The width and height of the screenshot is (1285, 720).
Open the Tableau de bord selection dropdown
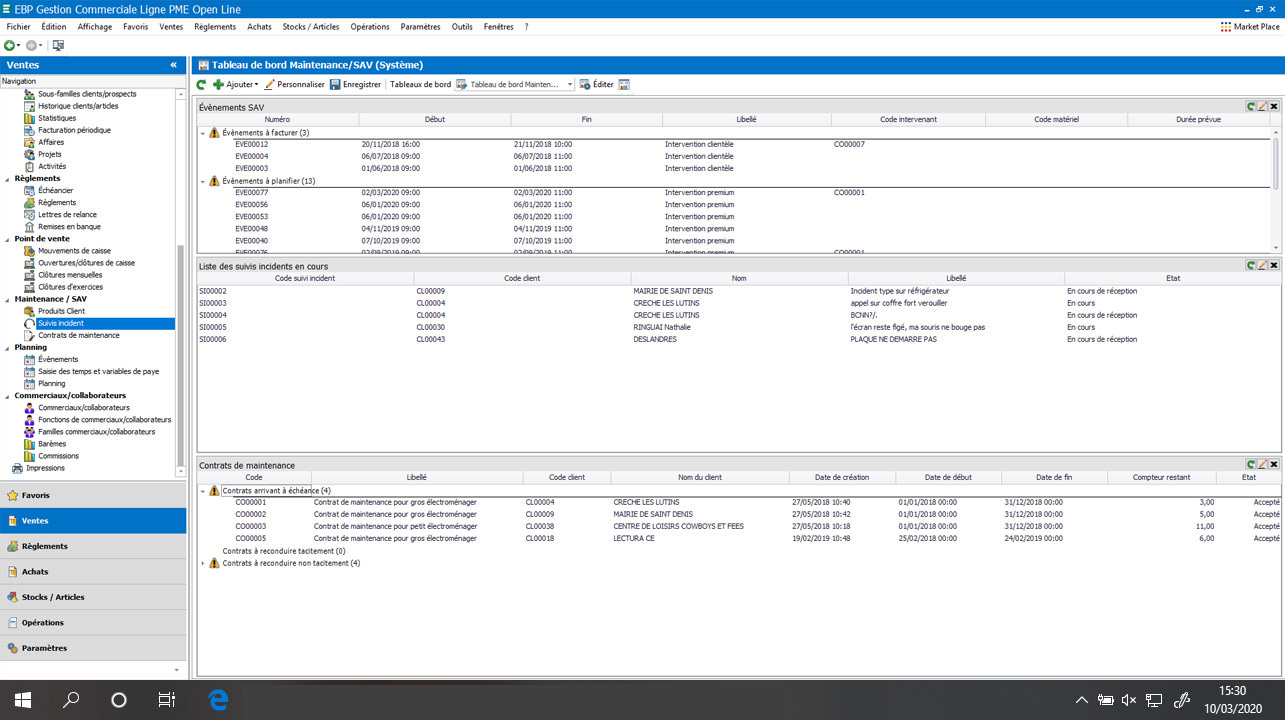(571, 85)
